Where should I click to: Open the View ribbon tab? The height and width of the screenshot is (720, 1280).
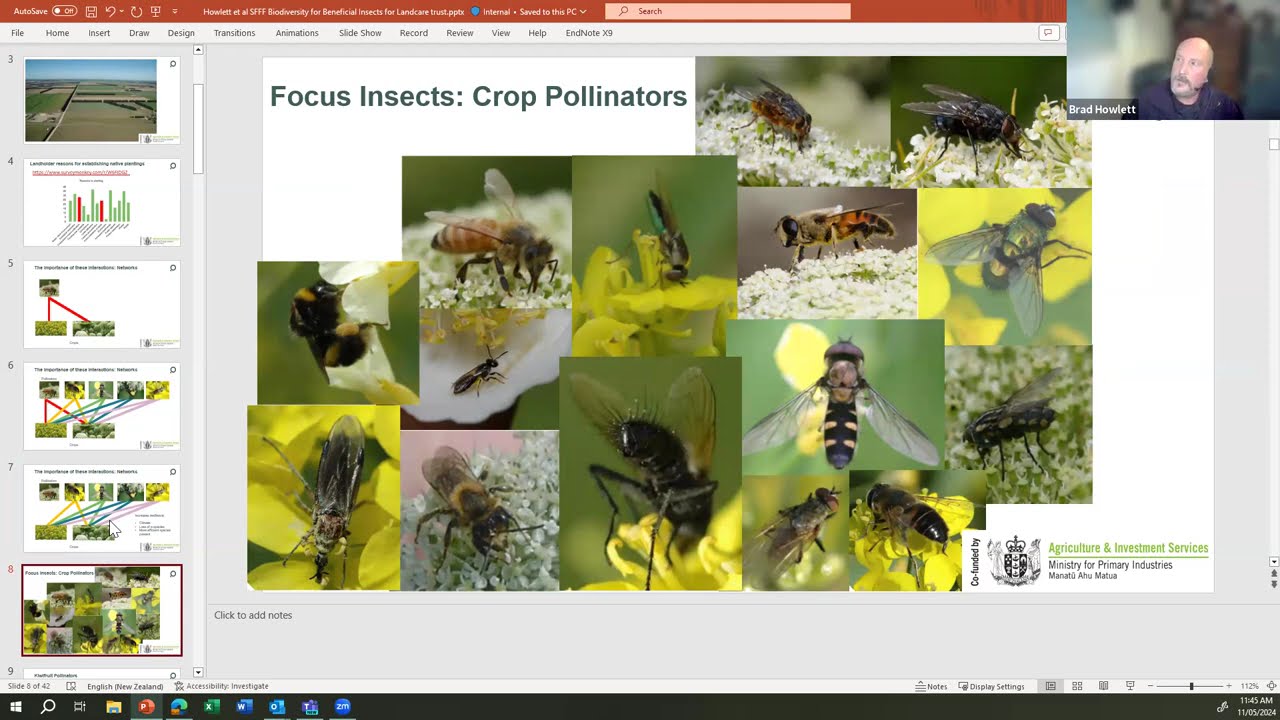point(501,33)
